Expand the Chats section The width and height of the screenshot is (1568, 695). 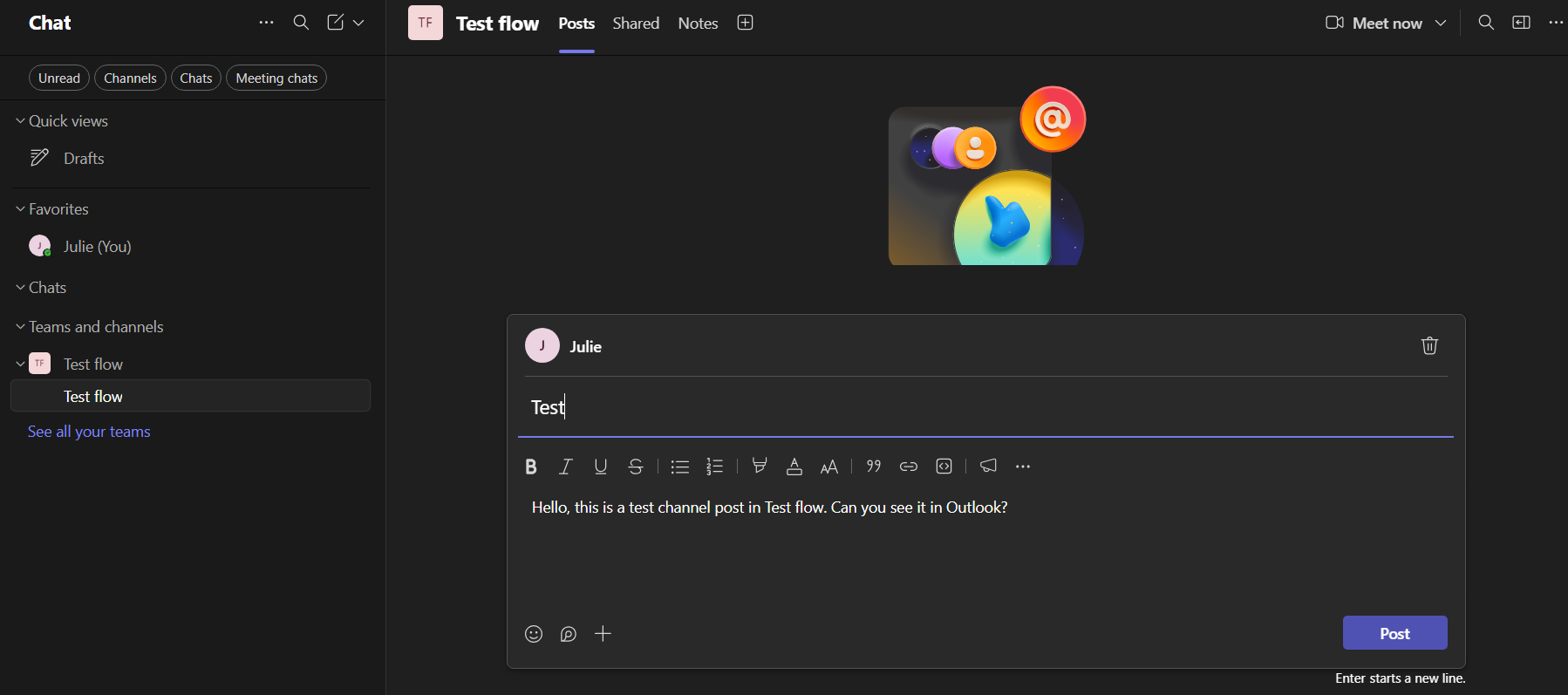20,288
